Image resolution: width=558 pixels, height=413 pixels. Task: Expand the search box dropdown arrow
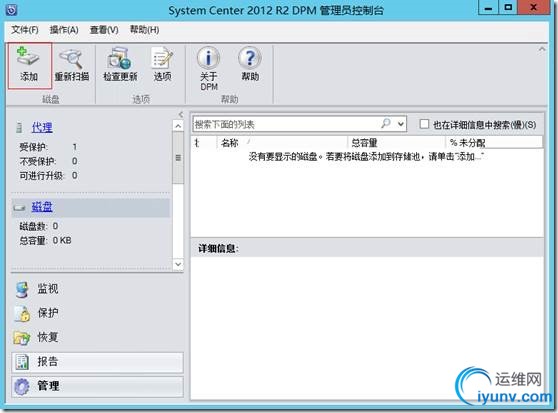(x=401, y=124)
